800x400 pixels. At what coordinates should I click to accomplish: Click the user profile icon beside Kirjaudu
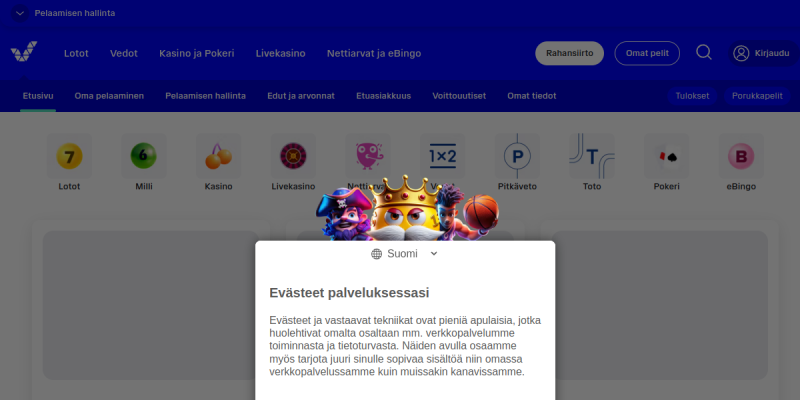point(741,54)
